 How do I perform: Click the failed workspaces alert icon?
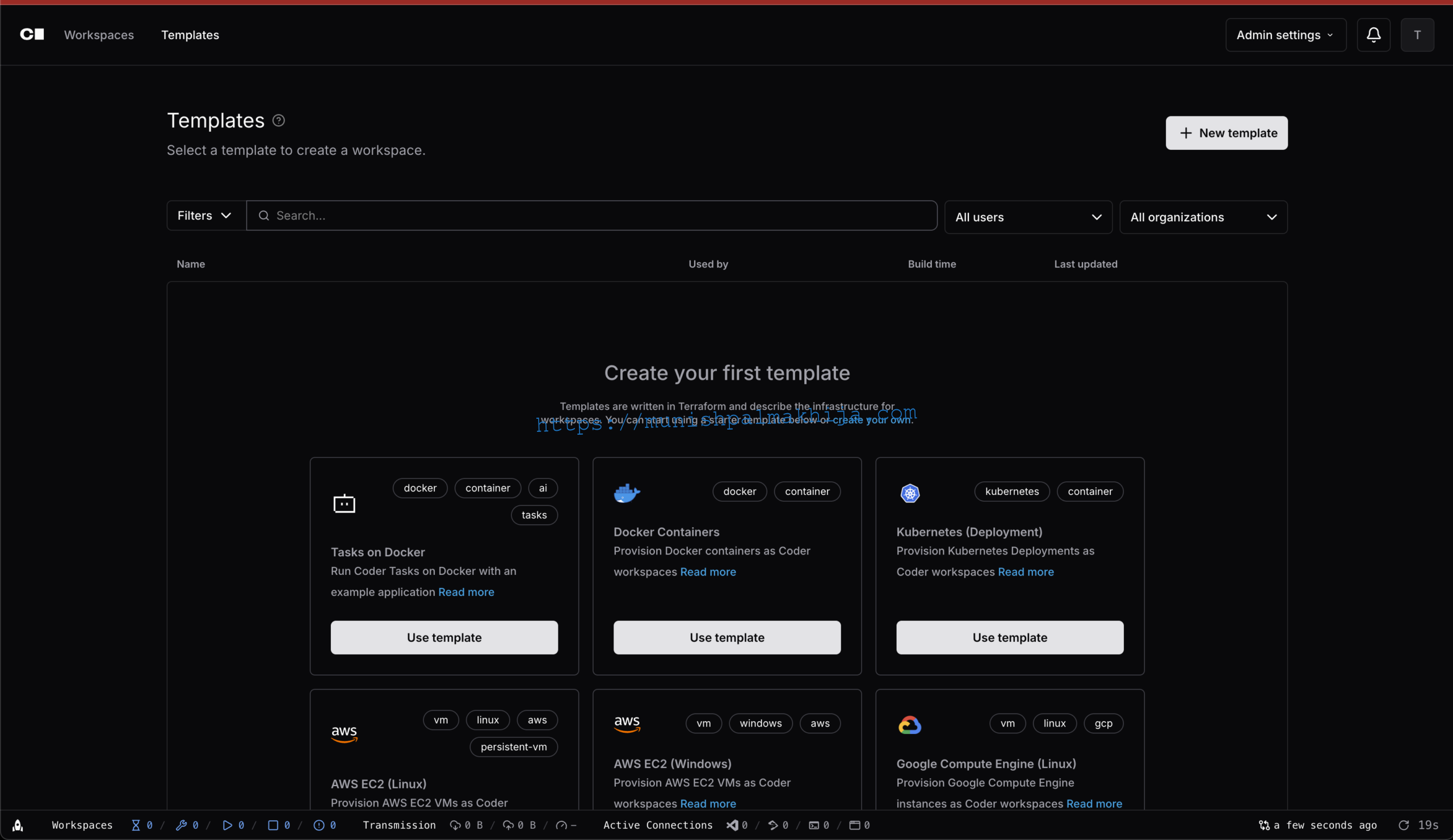coord(318,825)
